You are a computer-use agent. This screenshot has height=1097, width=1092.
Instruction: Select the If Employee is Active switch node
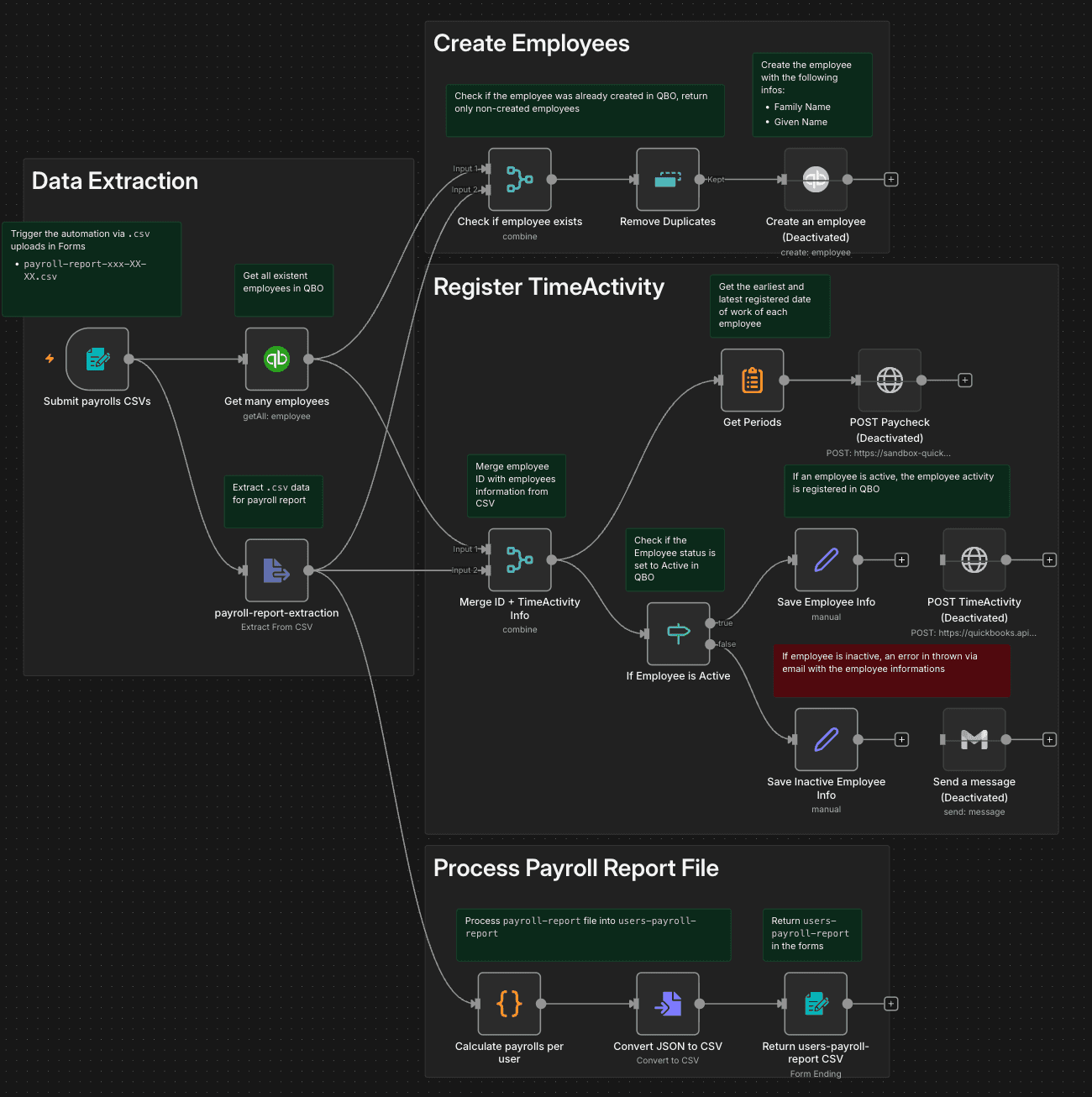click(x=678, y=634)
